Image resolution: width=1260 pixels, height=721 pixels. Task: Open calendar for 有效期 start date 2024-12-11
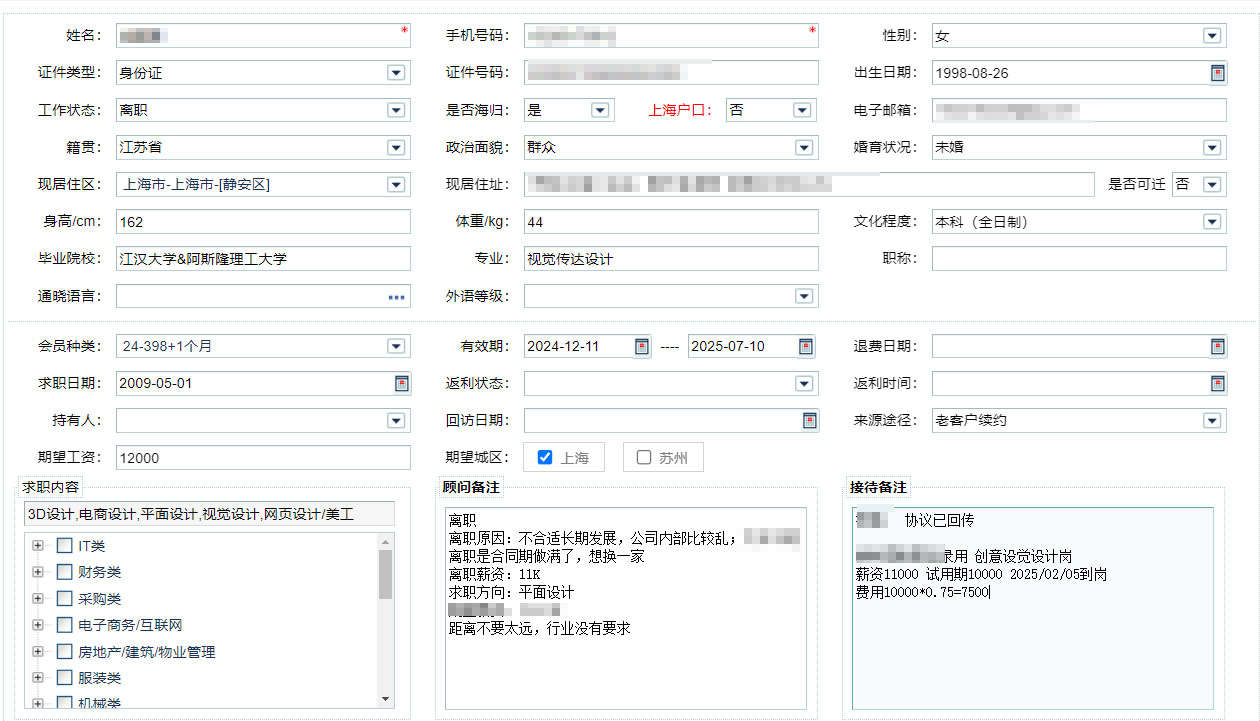point(641,346)
